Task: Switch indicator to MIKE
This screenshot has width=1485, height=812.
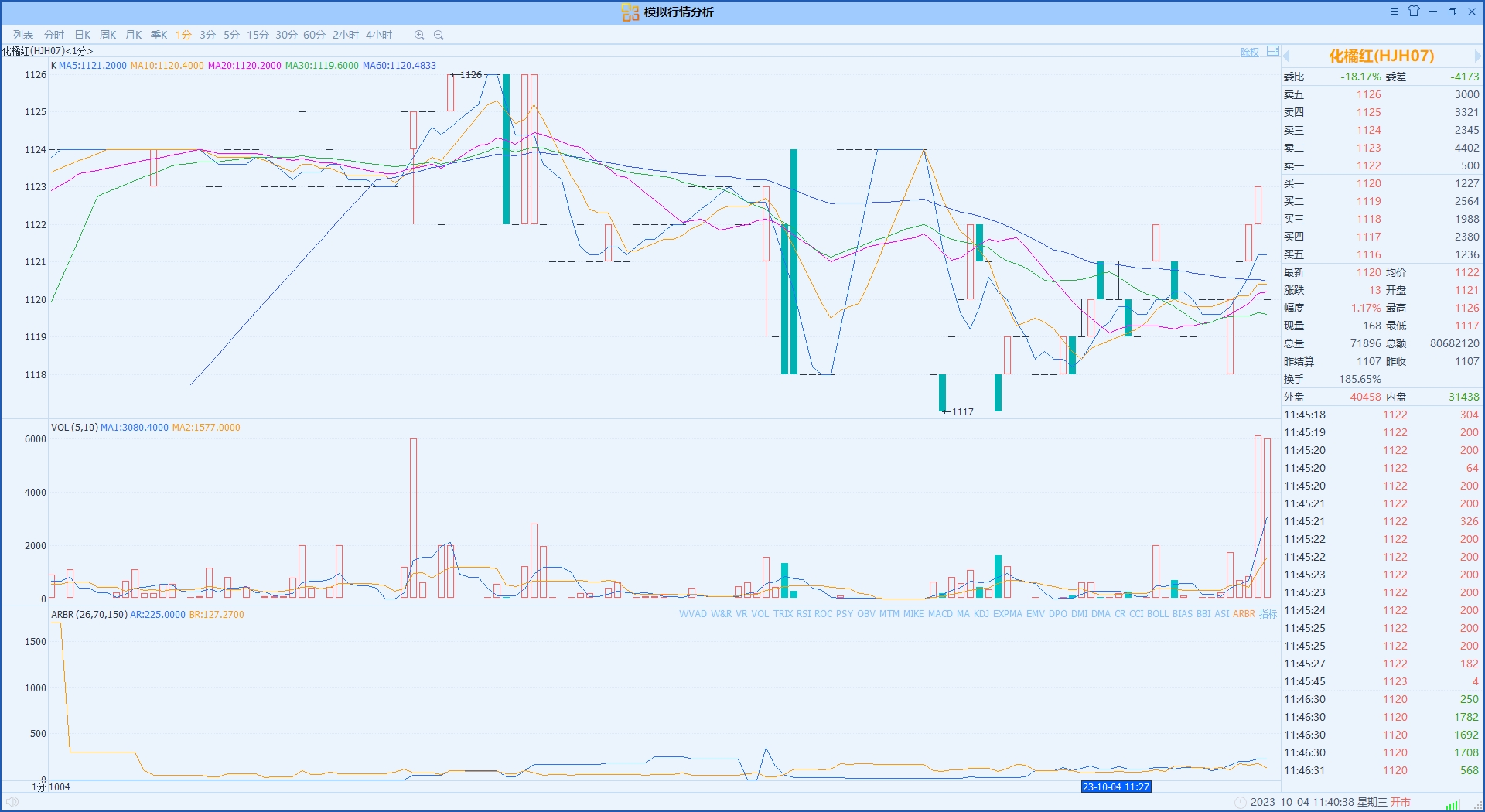Action: (x=913, y=614)
